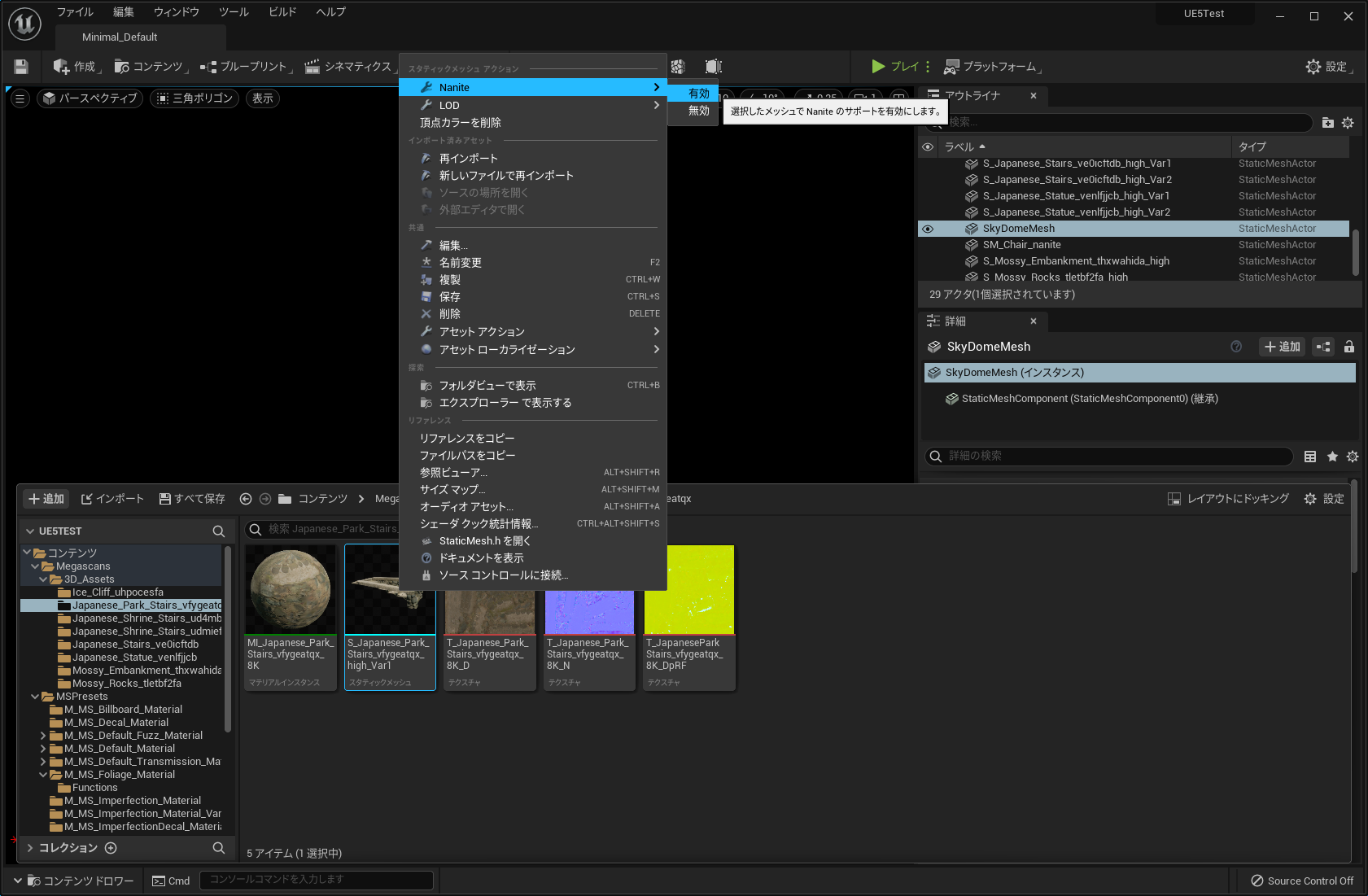
Task: Click the インポート button
Action: coord(112,499)
